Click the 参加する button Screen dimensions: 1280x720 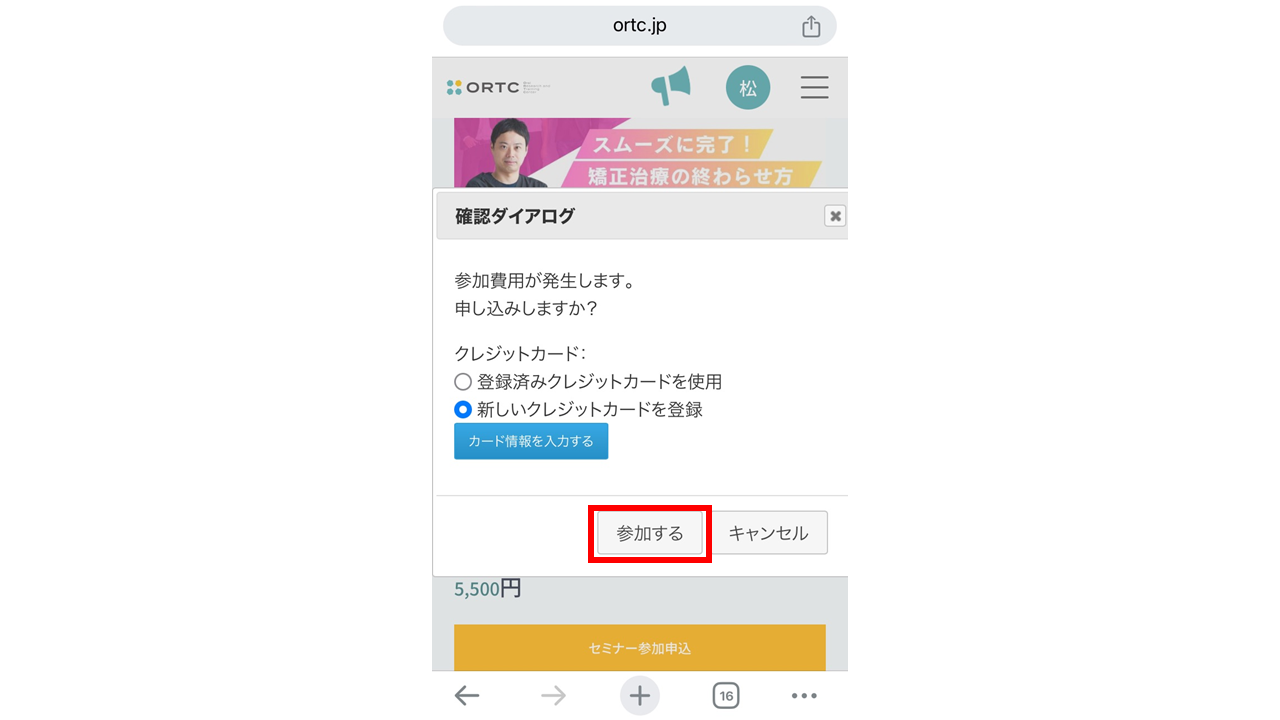[x=650, y=533]
